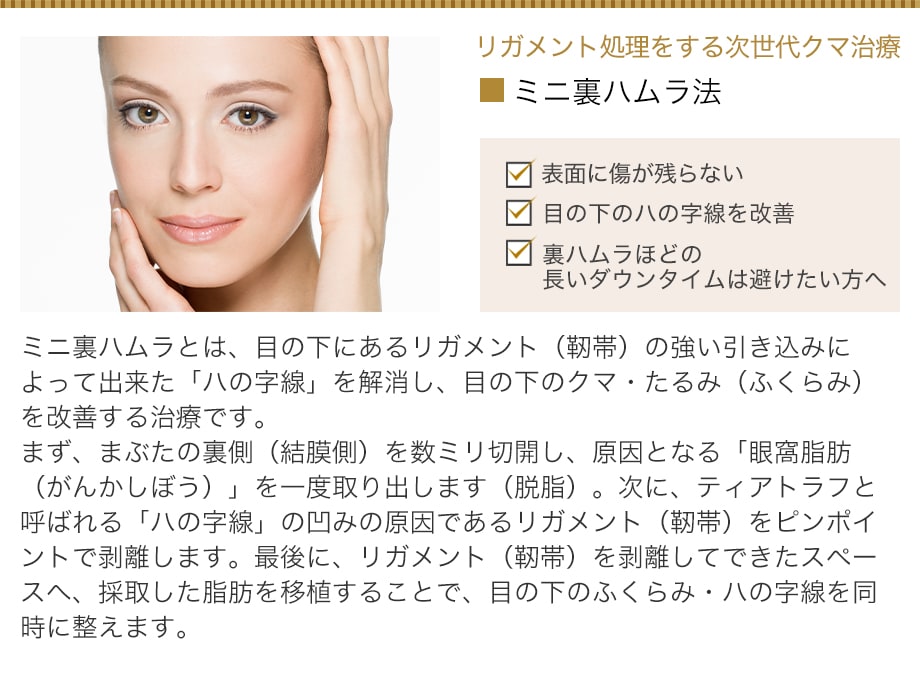Viewport: 920px width, 673px height.
Task: Click the heading リガメント処理をする次世代クマ治療
Action: [688, 48]
